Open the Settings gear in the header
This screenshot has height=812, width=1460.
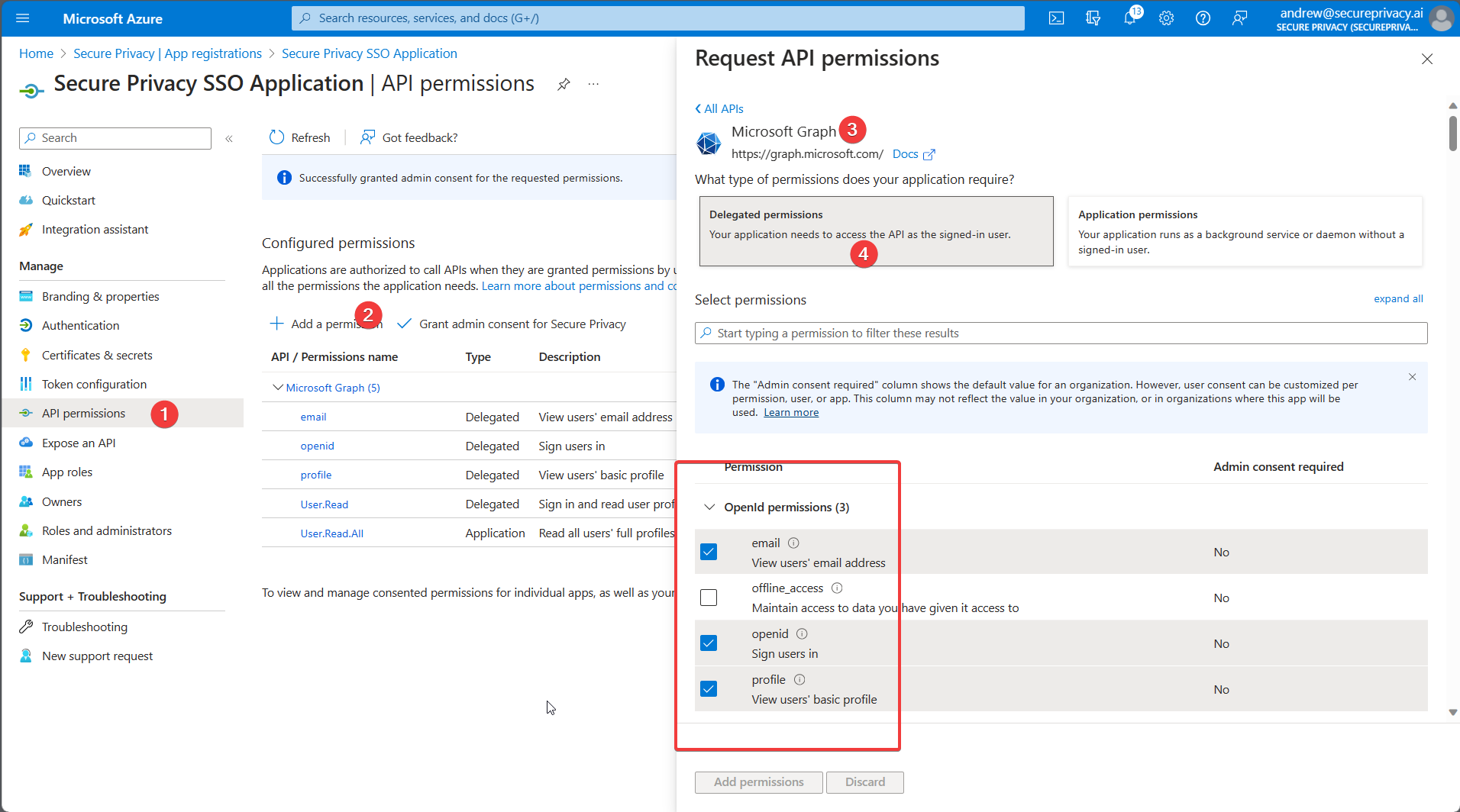(1166, 18)
